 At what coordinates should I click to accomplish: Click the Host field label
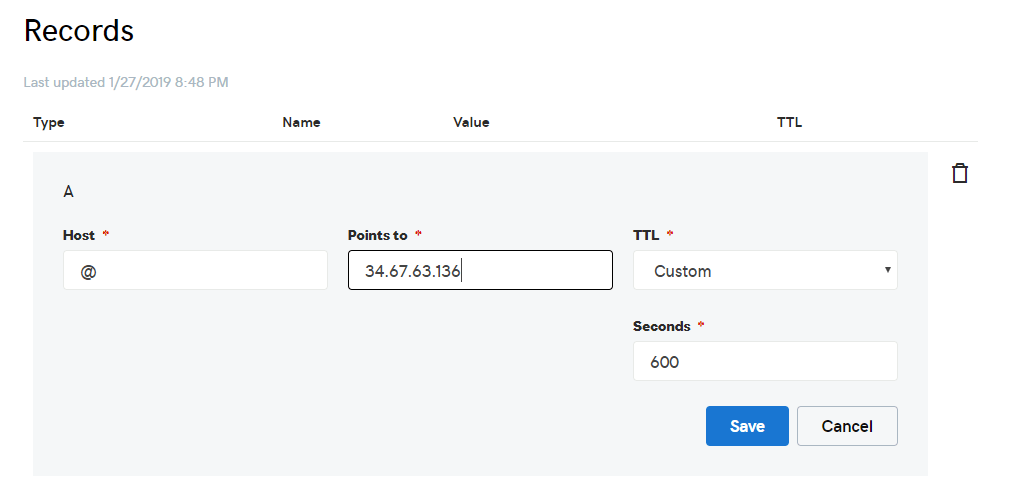click(x=79, y=236)
